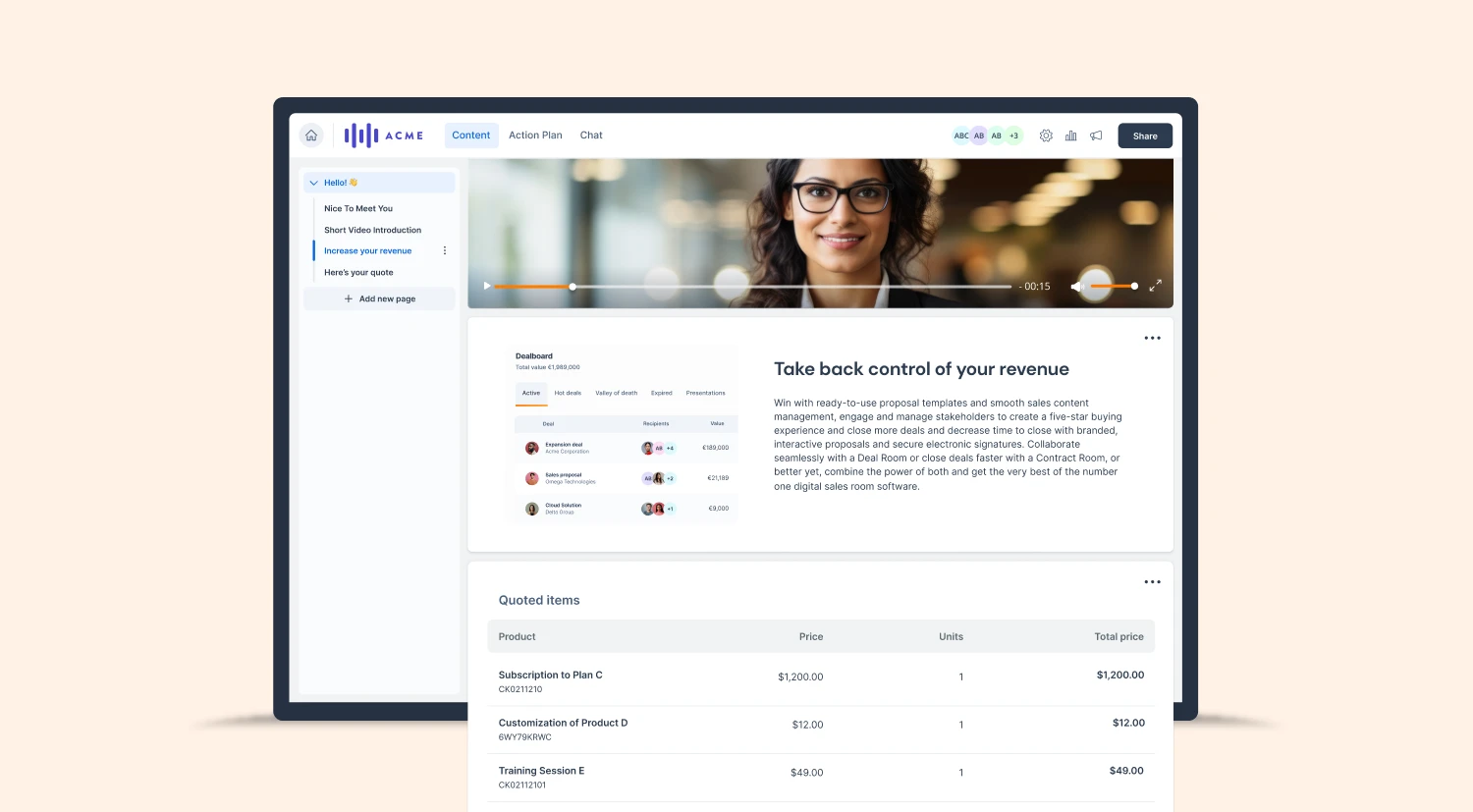Adjust the video volume slider
Image resolution: width=1473 pixels, height=812 pixels.
click(1114, 286)
